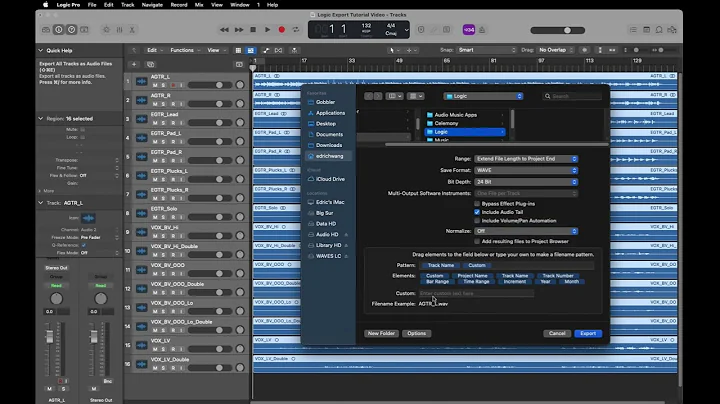Collapse the Region inspector section
This screenshot has width=720, height=404.
point(40,118)
